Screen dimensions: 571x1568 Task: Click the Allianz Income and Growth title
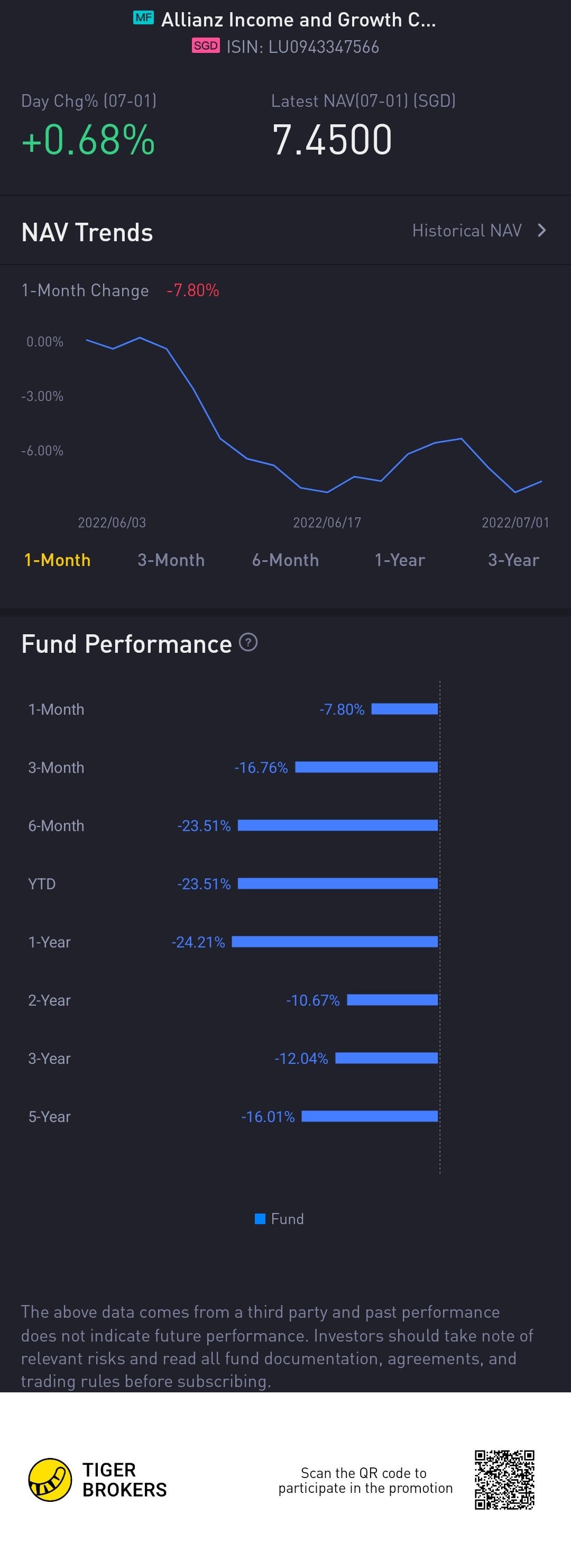point(298,20)
